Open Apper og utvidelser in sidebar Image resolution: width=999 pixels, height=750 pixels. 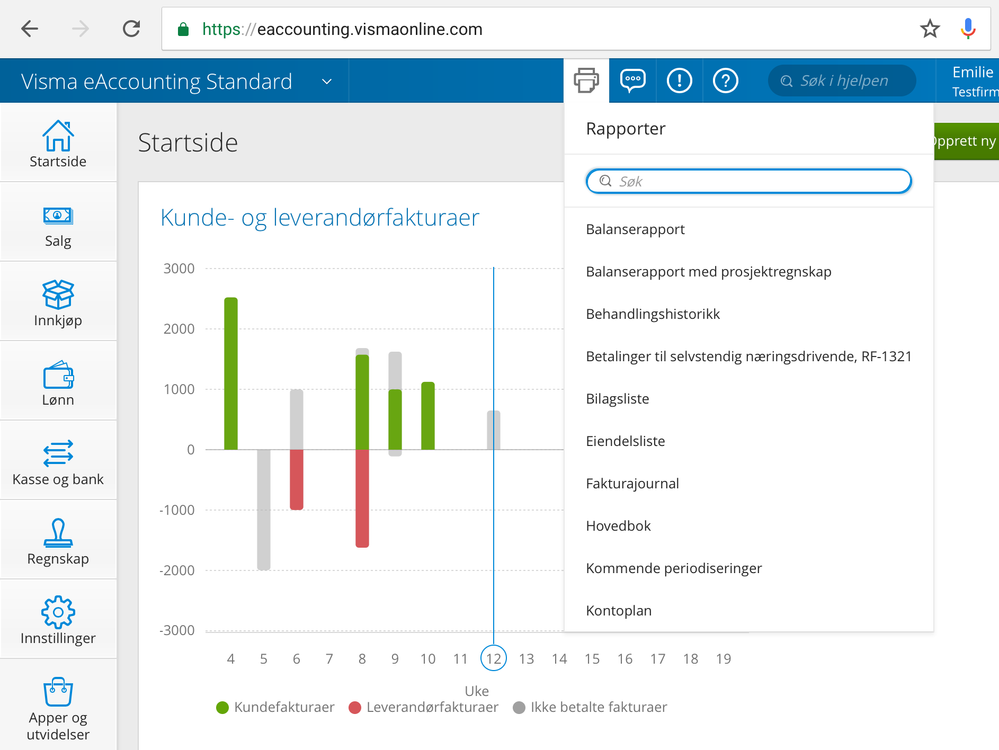point(58,706)
